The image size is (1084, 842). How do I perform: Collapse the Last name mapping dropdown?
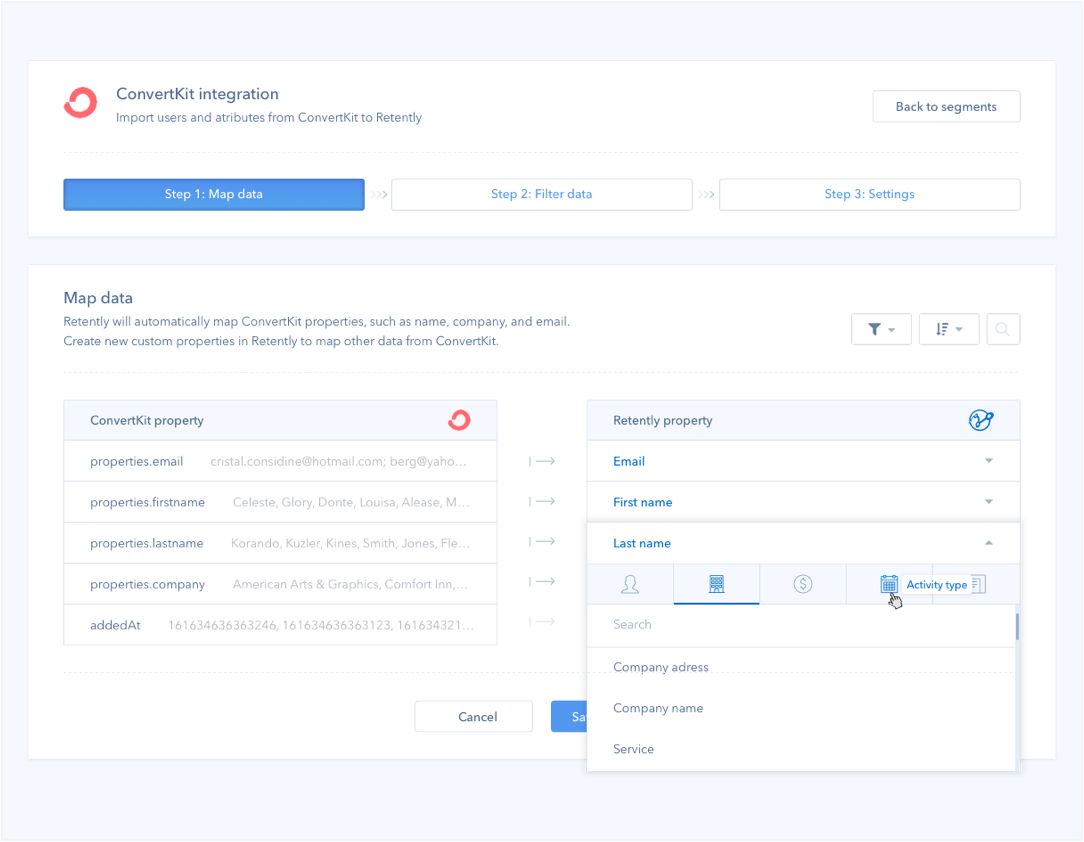988,542
